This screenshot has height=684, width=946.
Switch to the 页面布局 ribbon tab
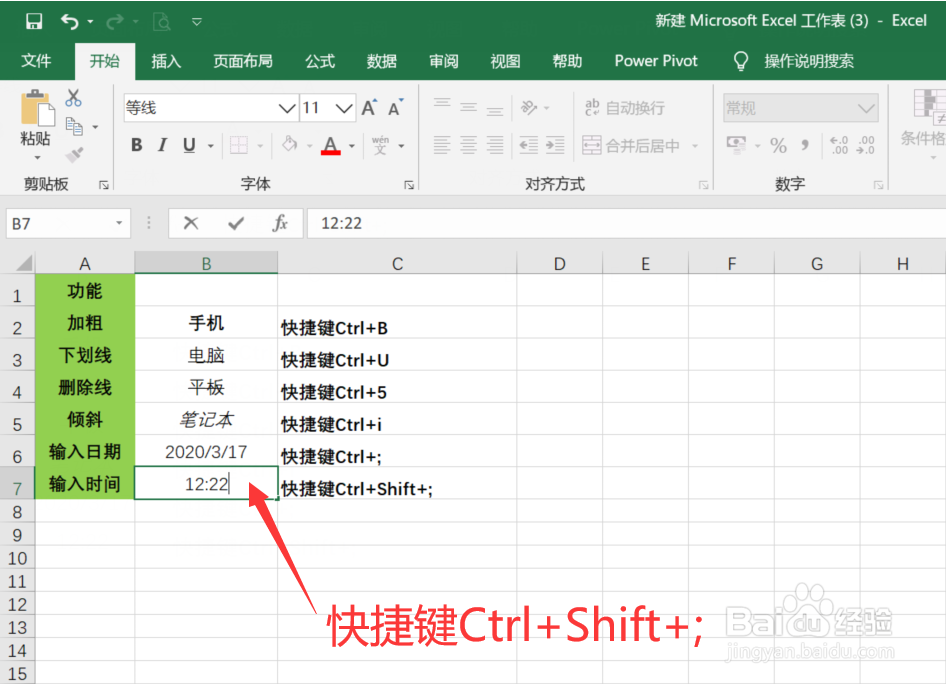click(x=243, y=61)
